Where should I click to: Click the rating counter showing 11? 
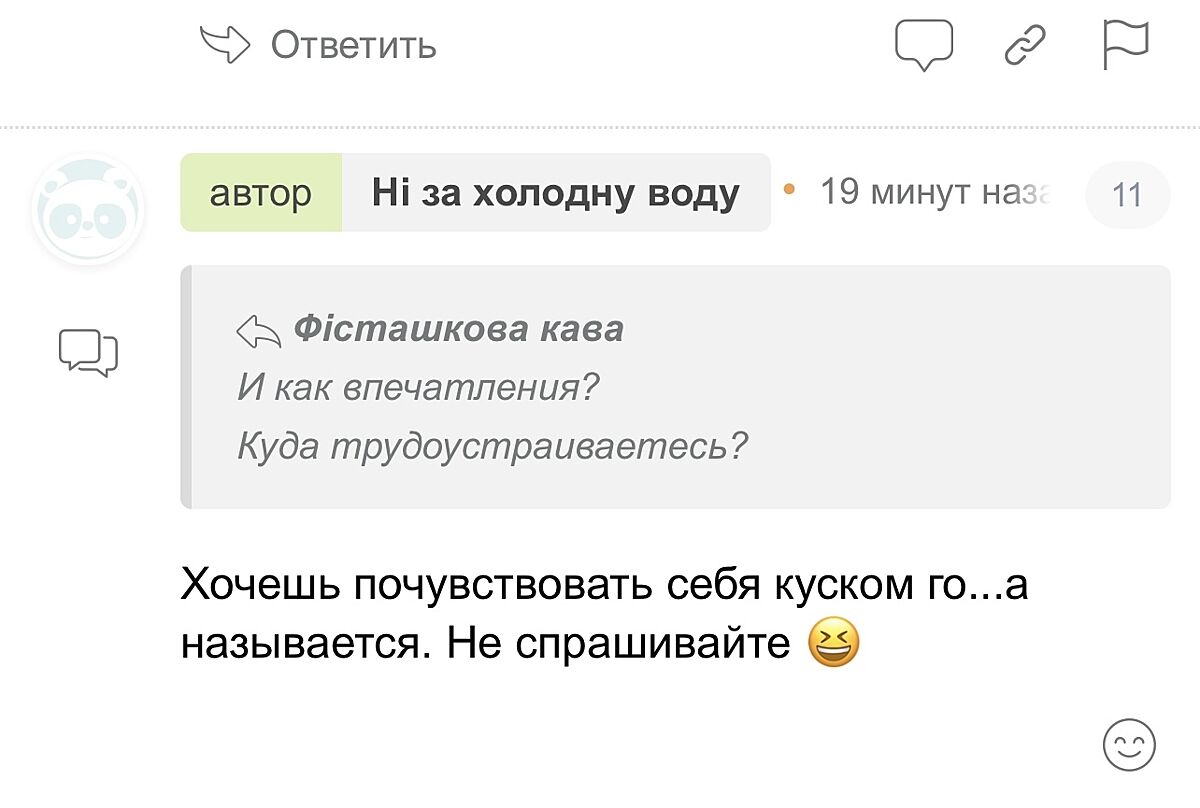coord(1127,194)
